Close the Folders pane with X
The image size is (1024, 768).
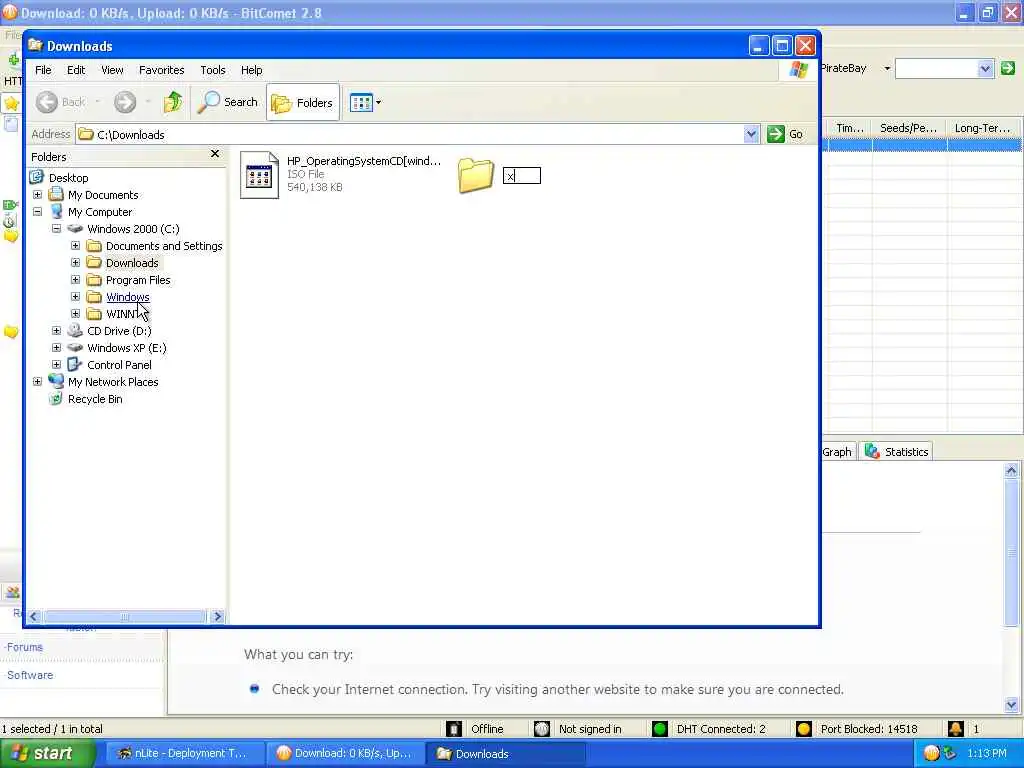click(x=215, y=153)
